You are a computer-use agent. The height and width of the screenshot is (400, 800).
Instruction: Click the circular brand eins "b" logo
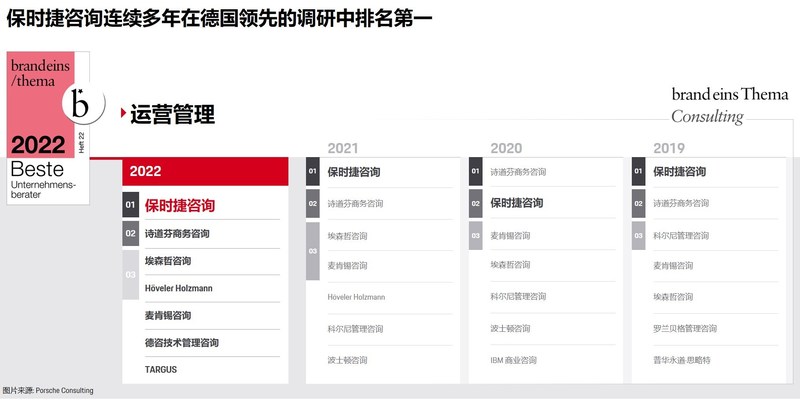82,102
